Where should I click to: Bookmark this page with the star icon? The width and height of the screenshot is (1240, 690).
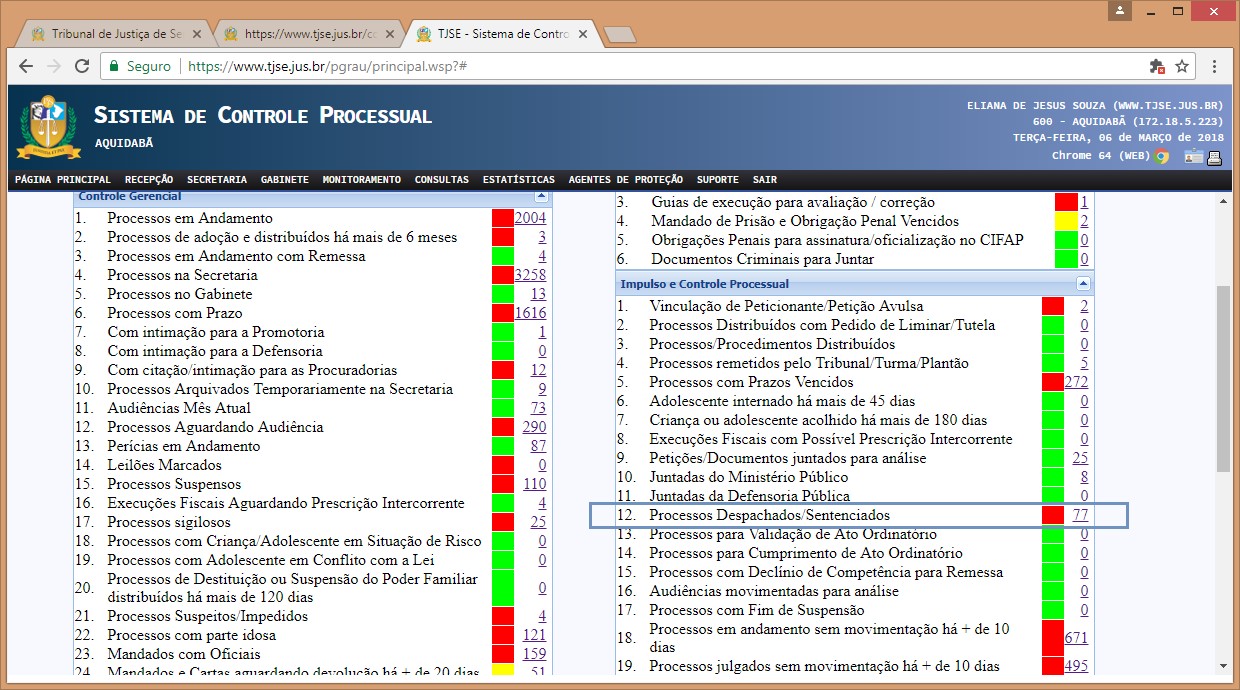tap(1182, 66)
